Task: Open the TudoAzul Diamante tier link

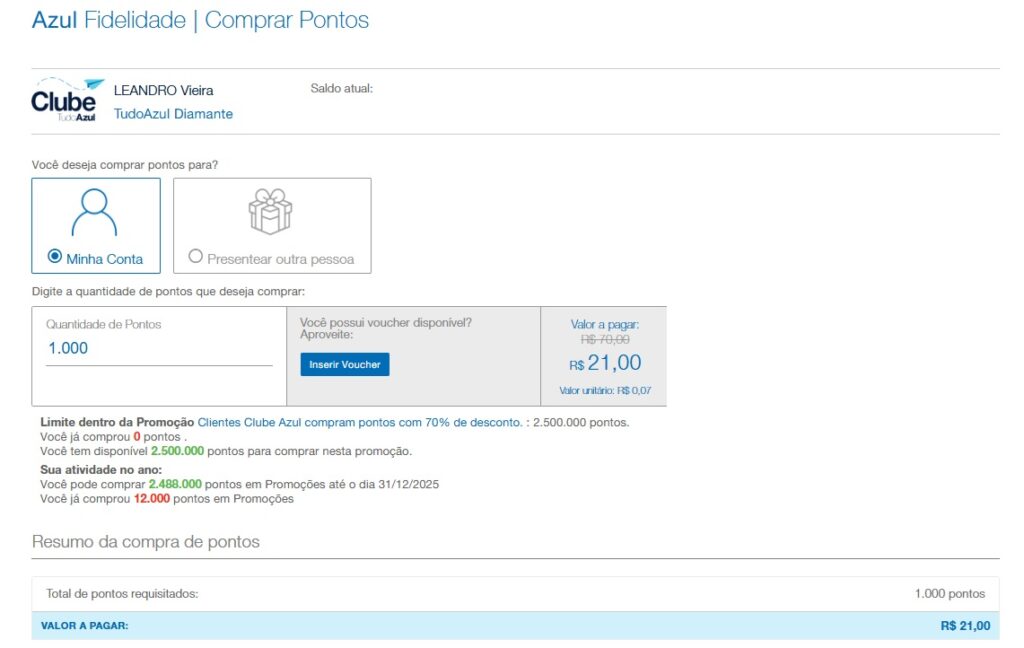Action: pos(173,114)
